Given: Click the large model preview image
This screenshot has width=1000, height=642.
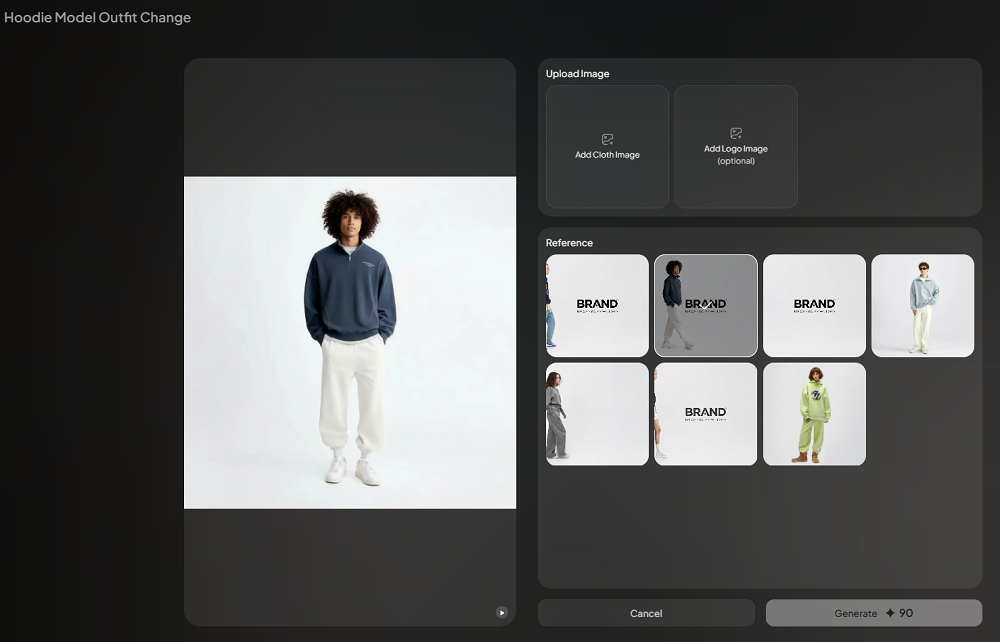Looking at the screenshot, I should (x=350, y=342).
